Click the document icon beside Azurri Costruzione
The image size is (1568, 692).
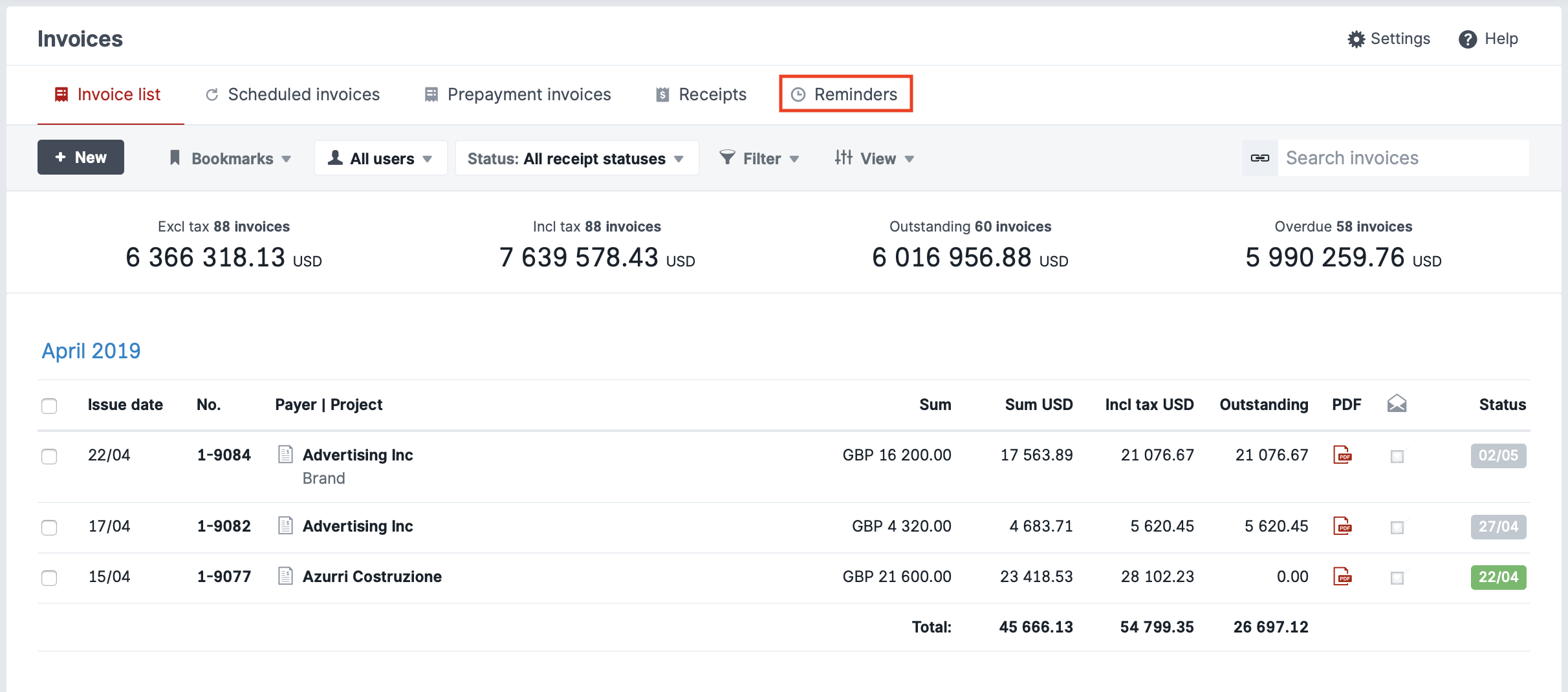285,576
